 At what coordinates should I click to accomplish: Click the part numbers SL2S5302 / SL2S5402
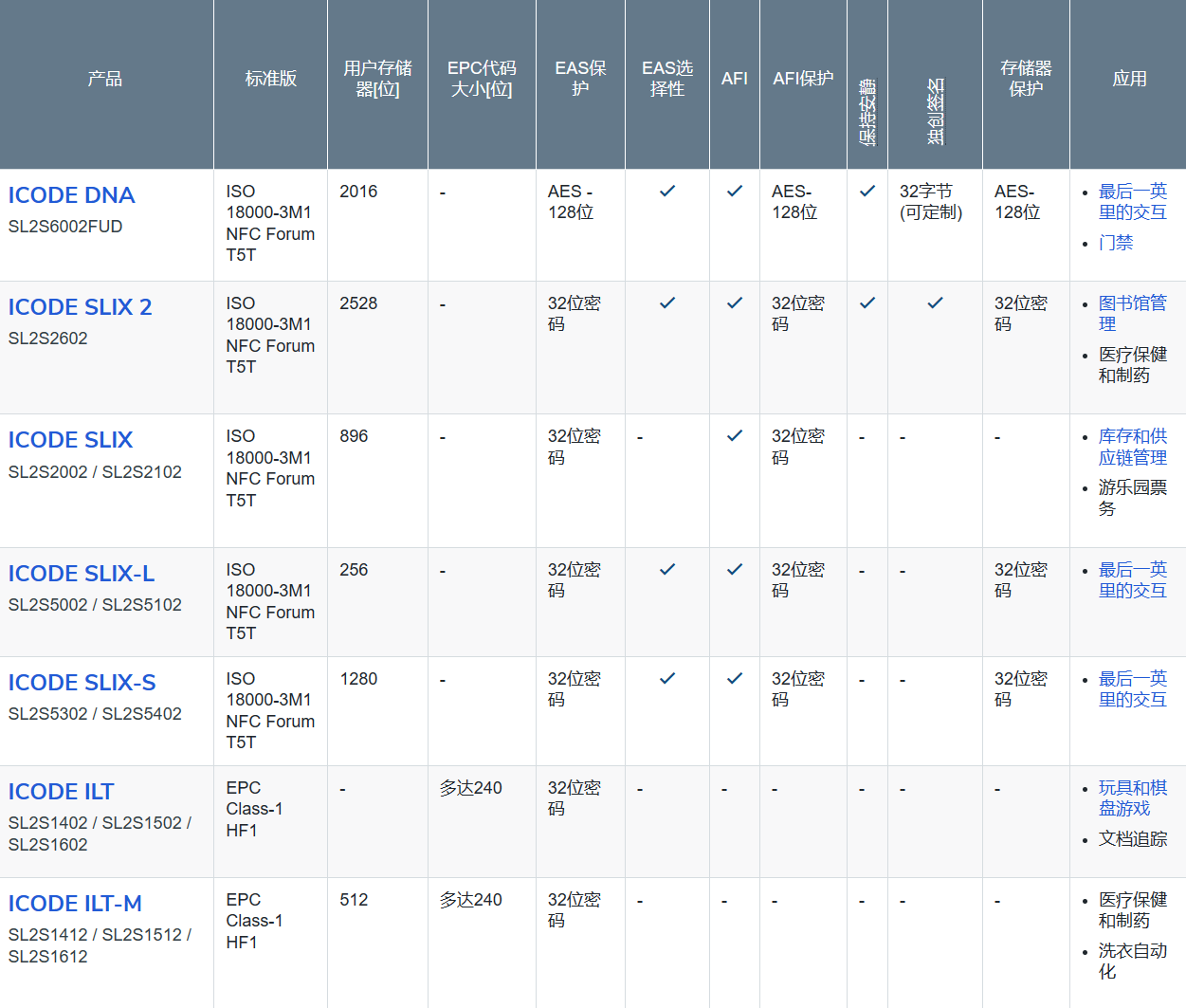(95, 714)
